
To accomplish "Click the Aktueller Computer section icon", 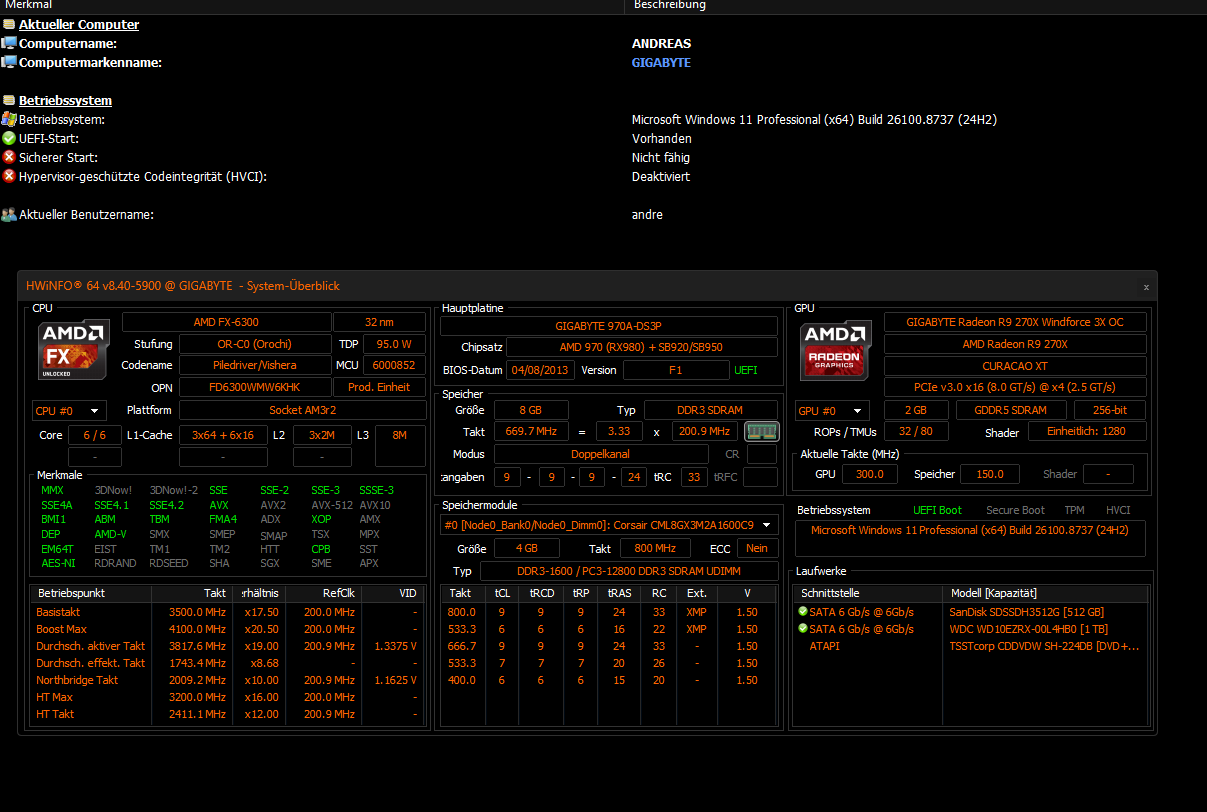I will 8,24.
